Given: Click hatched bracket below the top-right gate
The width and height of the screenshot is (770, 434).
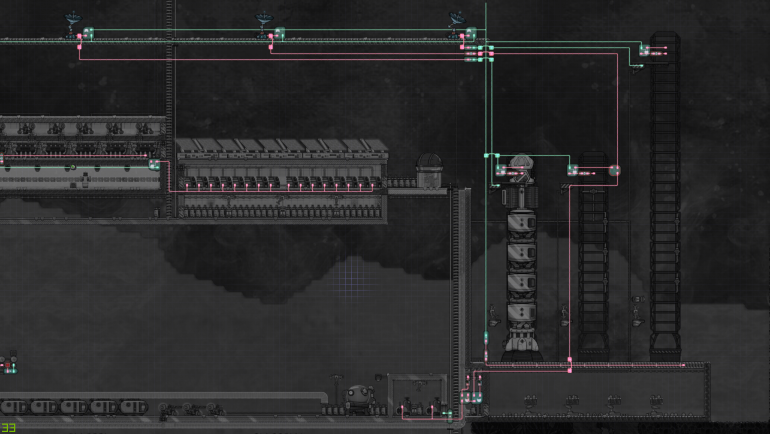Looking at the screenshot, I should pyautogui.click(x=637, y=69).
